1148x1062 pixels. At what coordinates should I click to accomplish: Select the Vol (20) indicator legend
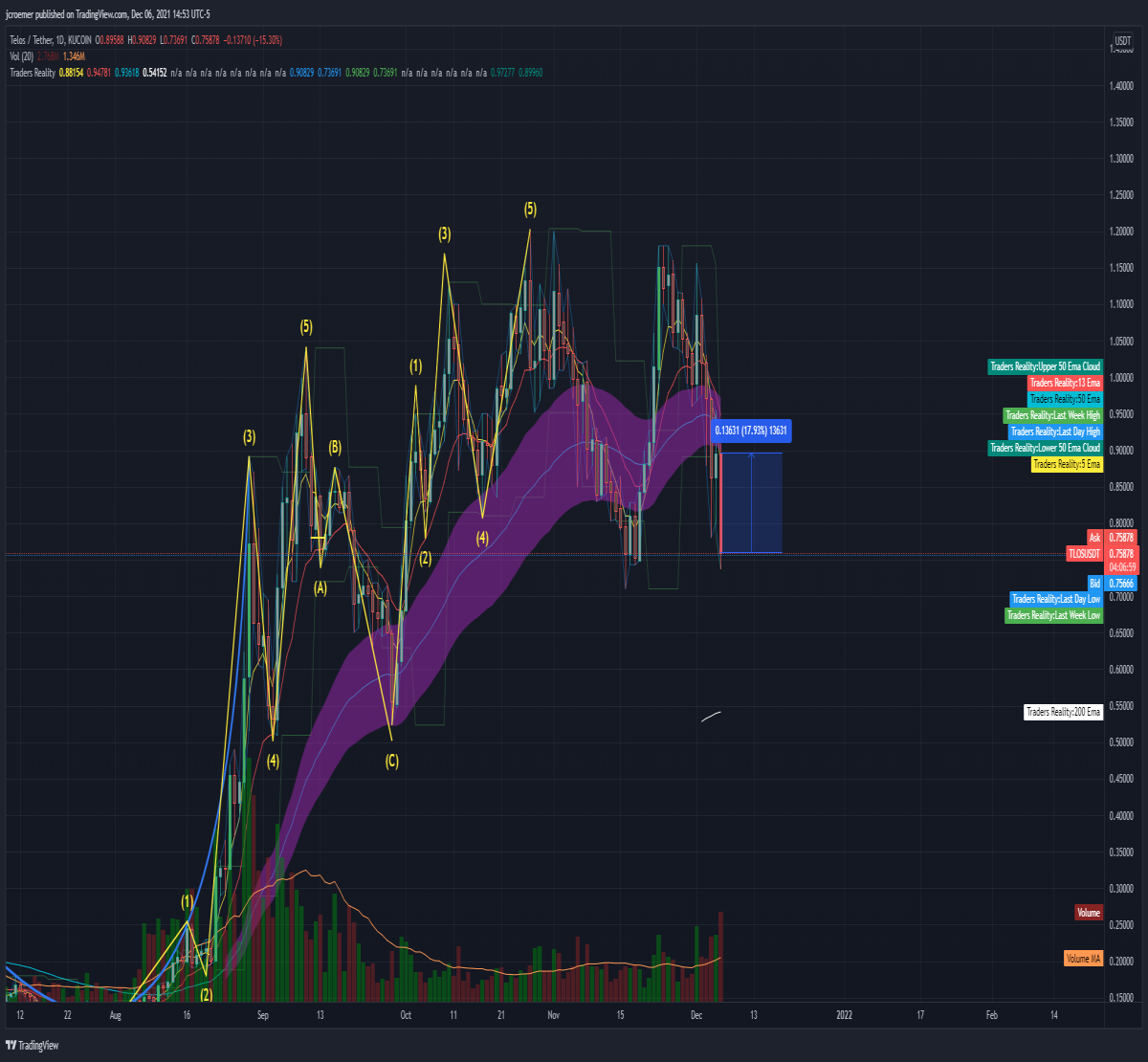click(x=21, y=56)
